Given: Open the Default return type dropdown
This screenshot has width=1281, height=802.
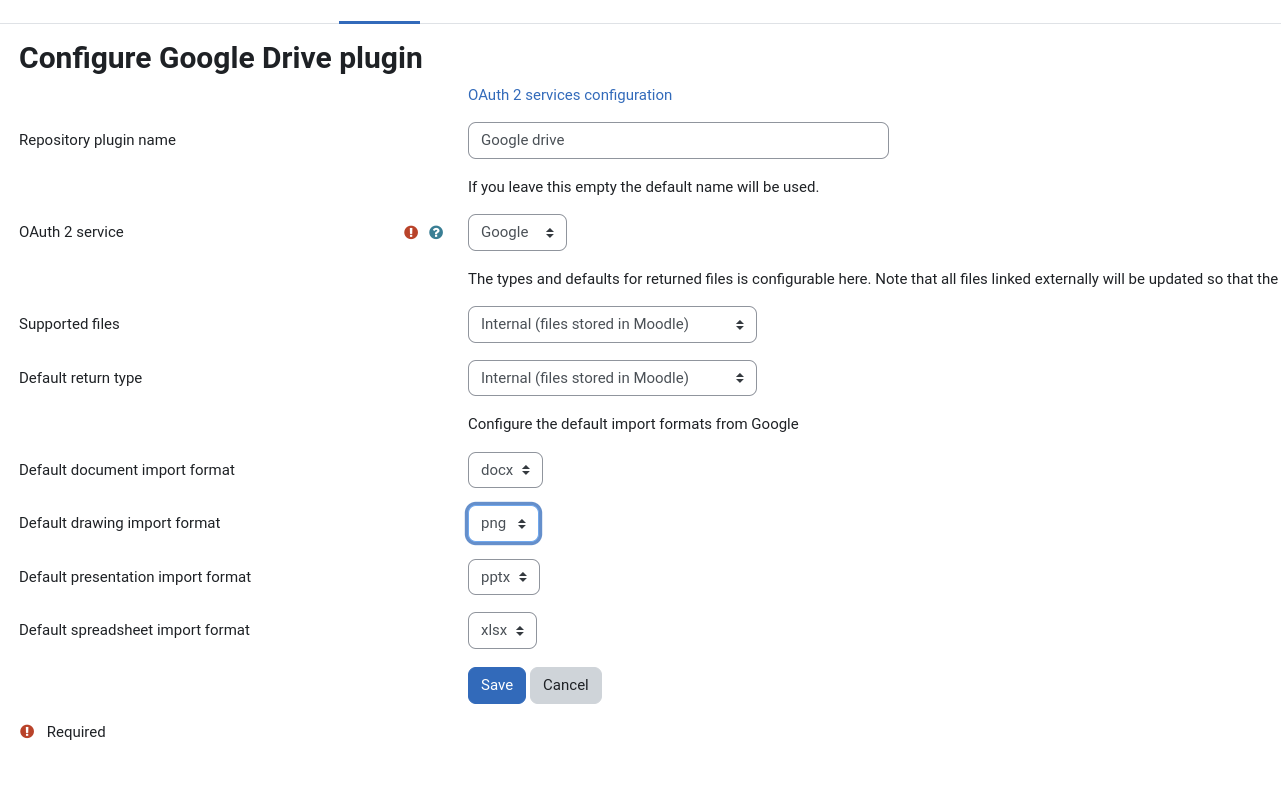Looking at the screenshot, I should pos(612,378).
